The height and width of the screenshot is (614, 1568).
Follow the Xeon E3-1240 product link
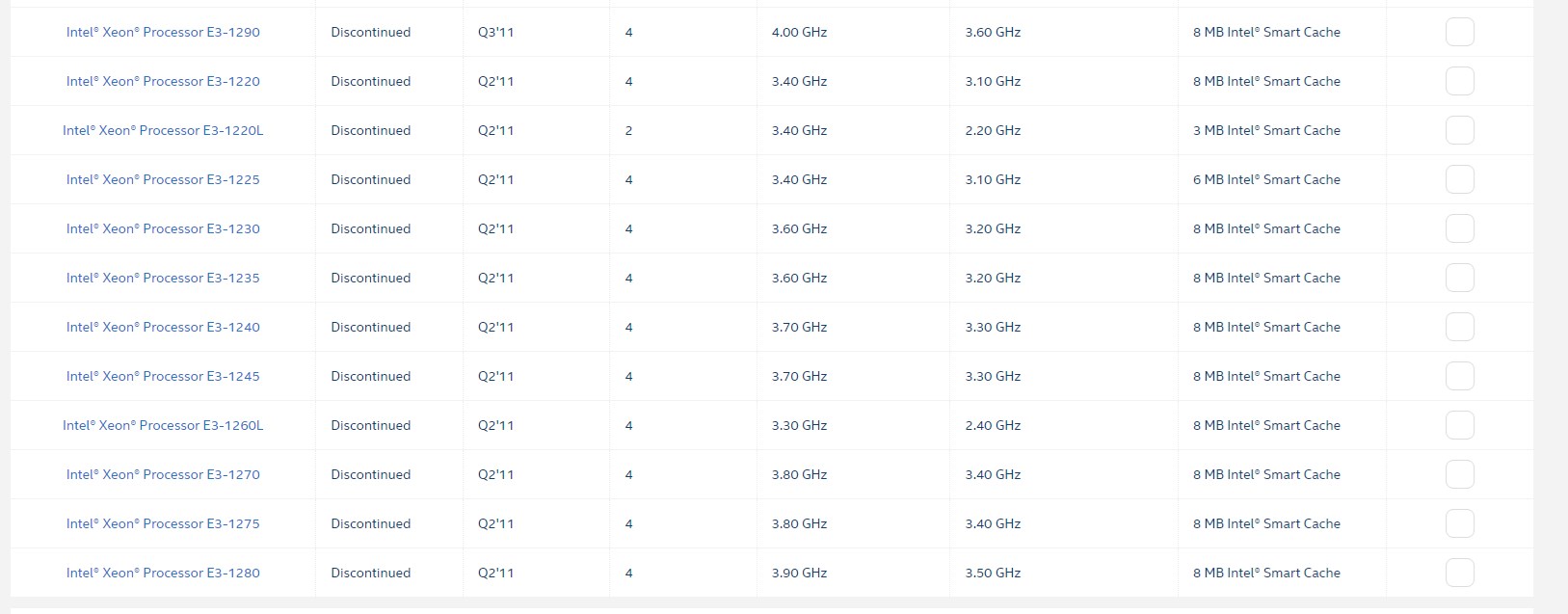(163, 327)
